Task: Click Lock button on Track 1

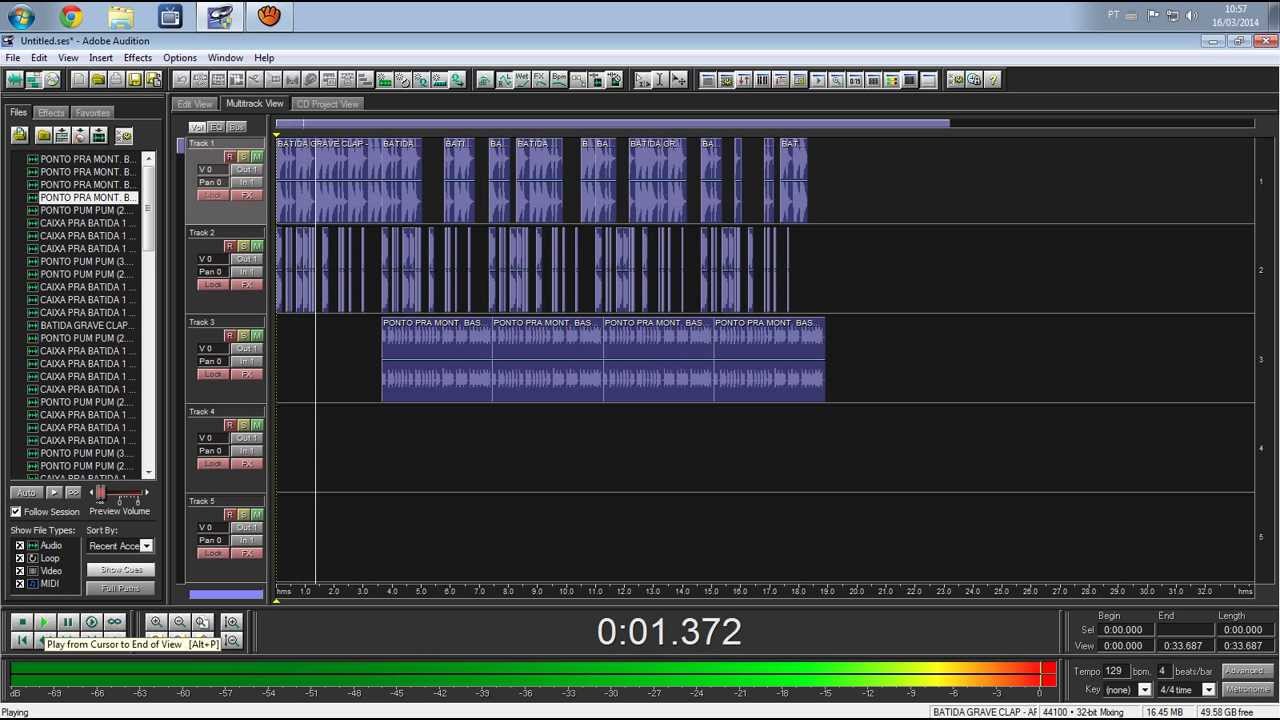Action: click(213, 195)
